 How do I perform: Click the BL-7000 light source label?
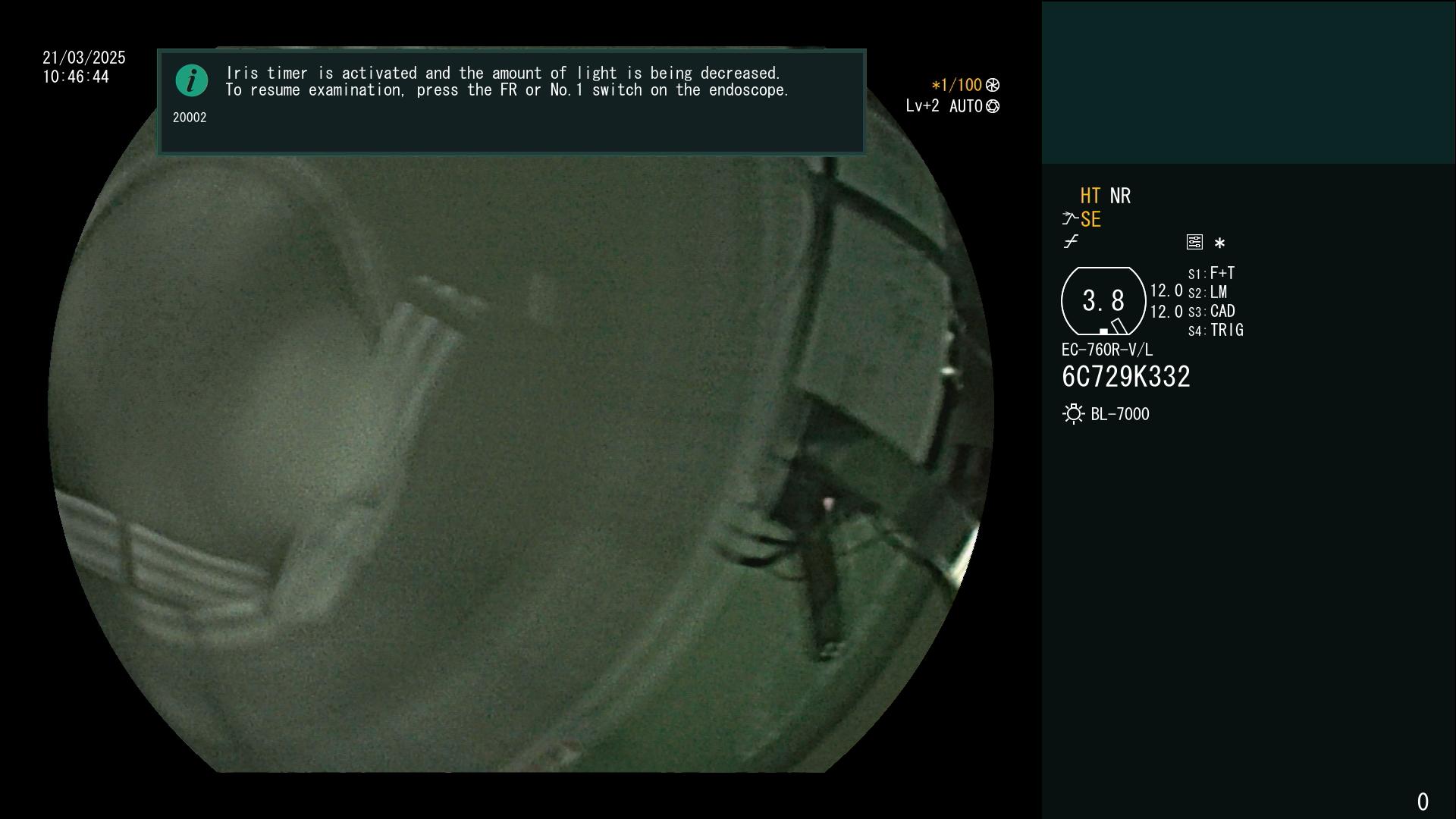1120,414
